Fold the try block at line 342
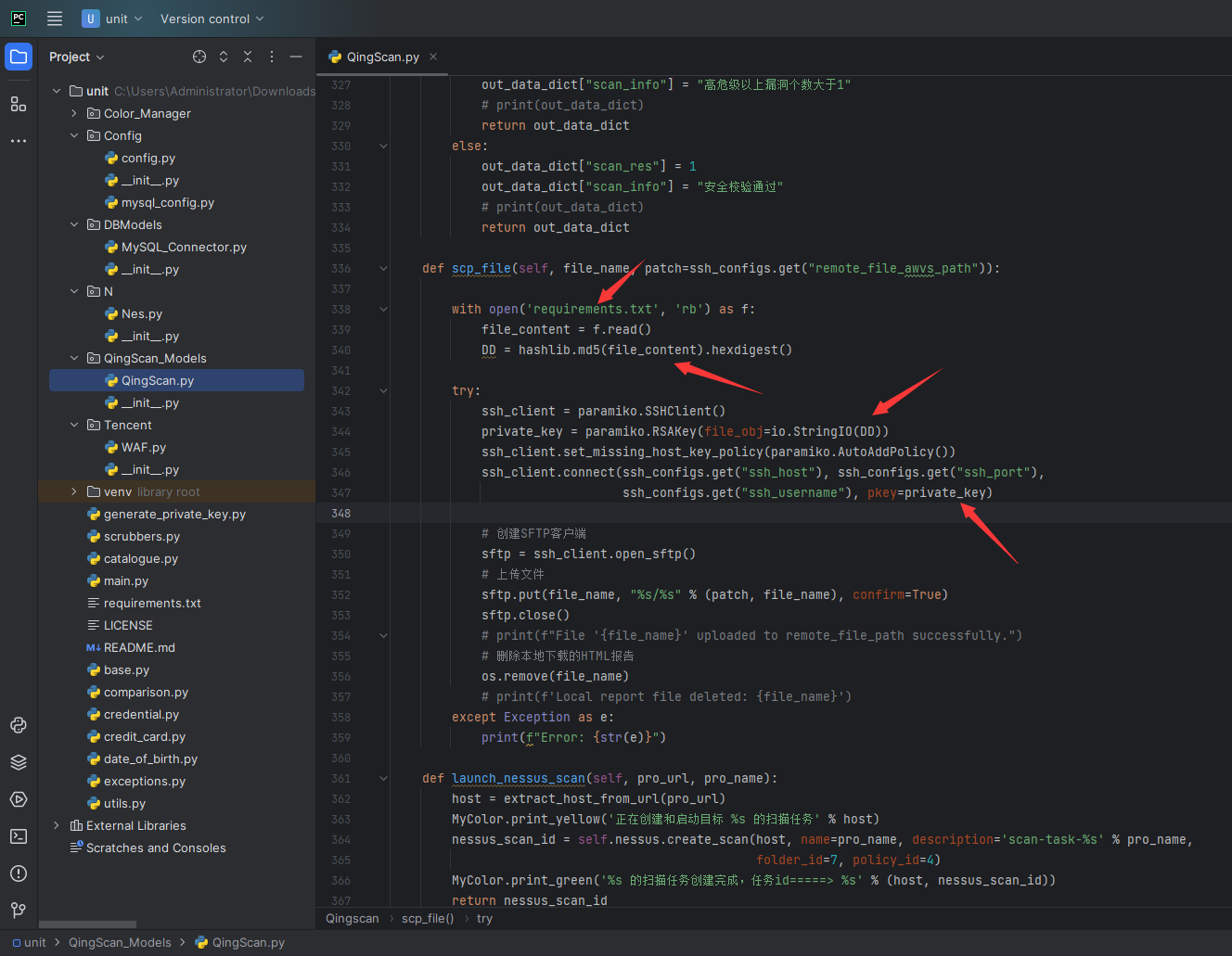 (383, 390)
